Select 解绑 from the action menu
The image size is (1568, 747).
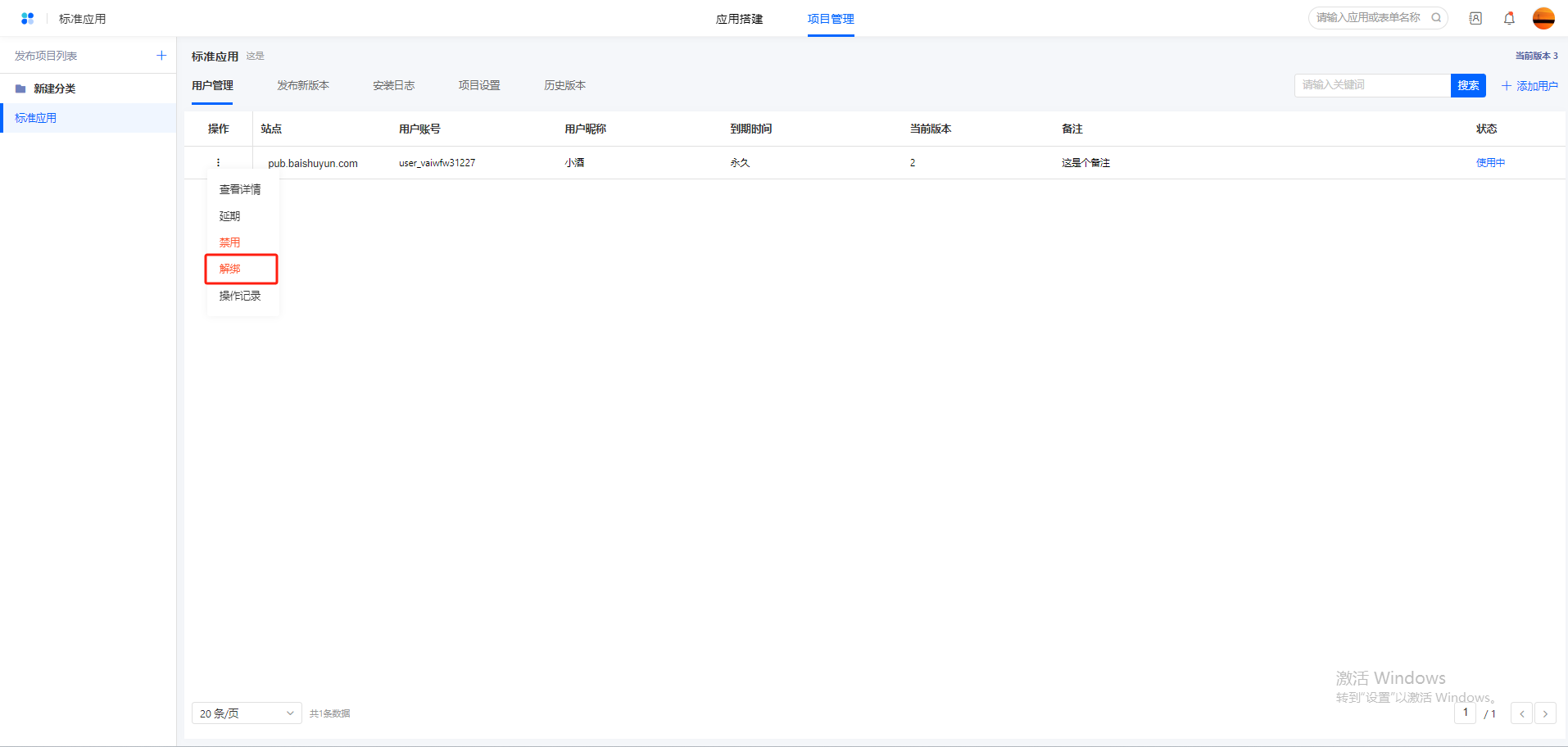230,269
